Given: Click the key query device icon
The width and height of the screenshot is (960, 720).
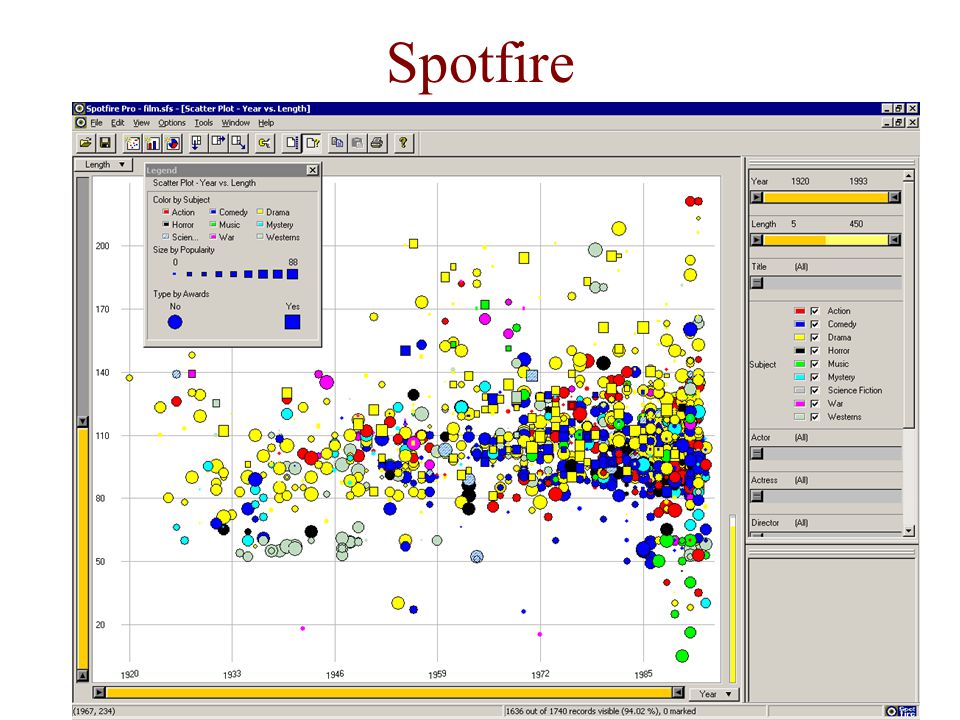Looking at the screenshot, I should (264, 143).
